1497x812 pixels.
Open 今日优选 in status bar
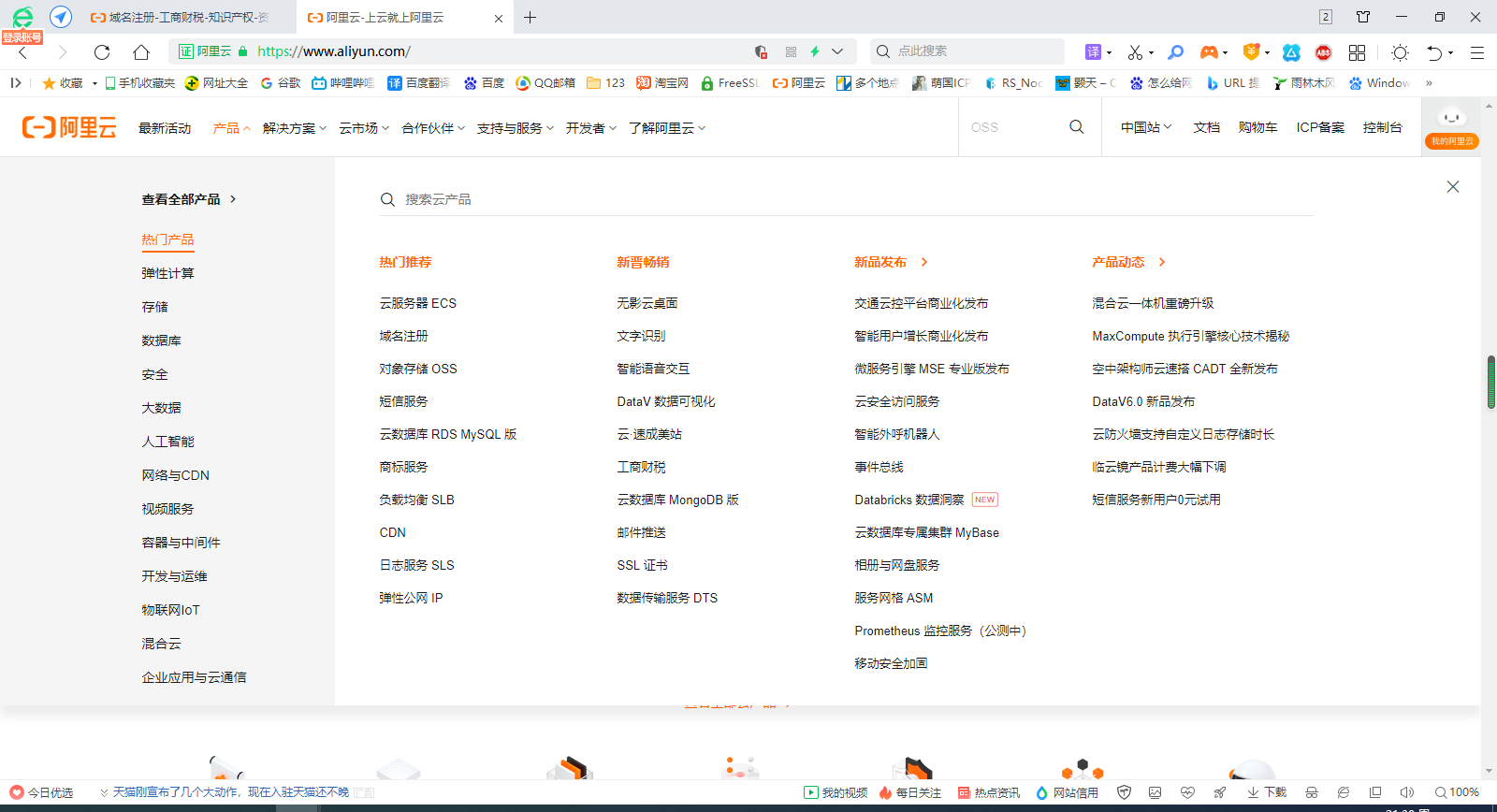click(41, 792)
